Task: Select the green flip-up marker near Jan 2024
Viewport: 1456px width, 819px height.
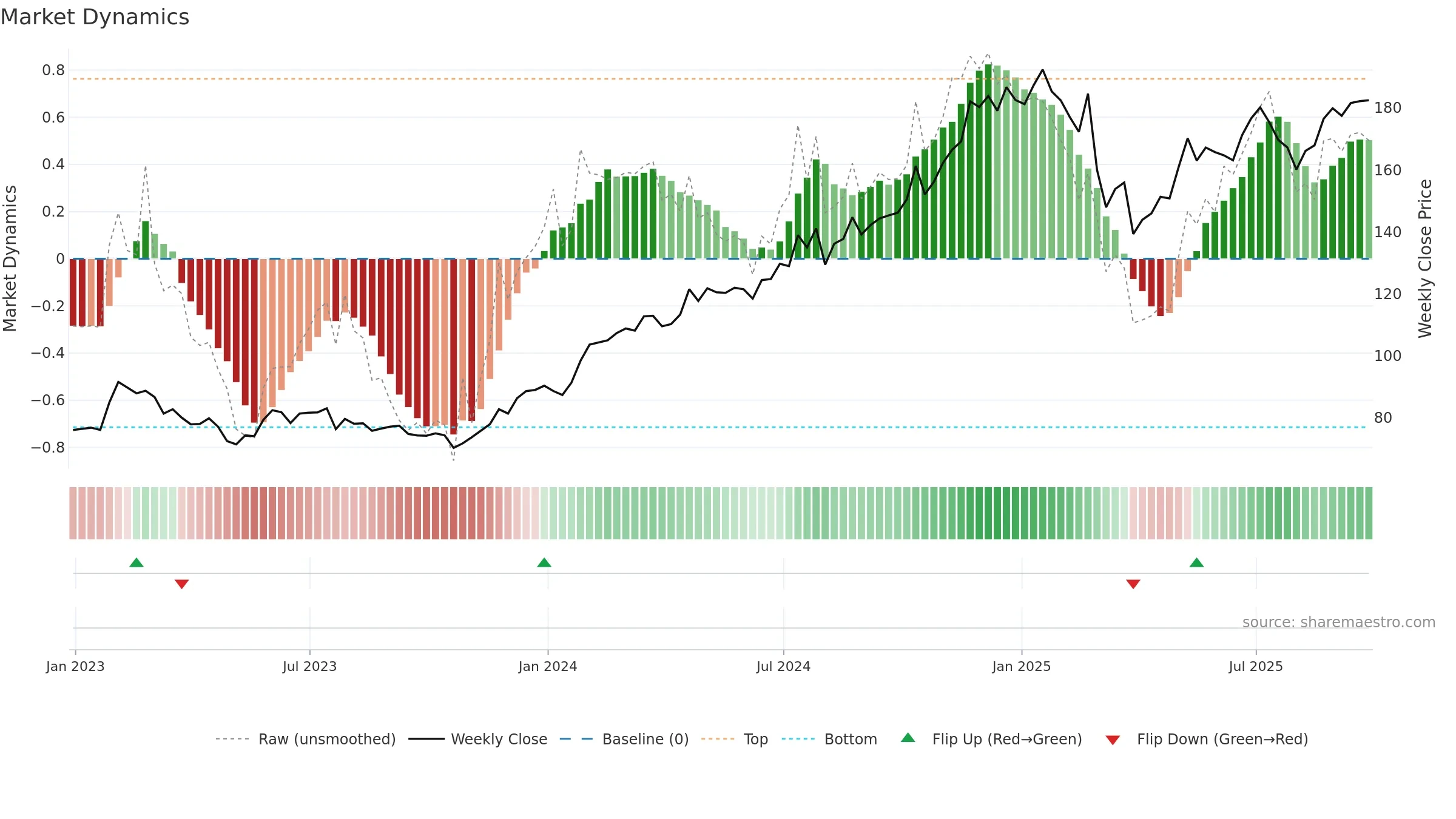Action: pos(544,562)
